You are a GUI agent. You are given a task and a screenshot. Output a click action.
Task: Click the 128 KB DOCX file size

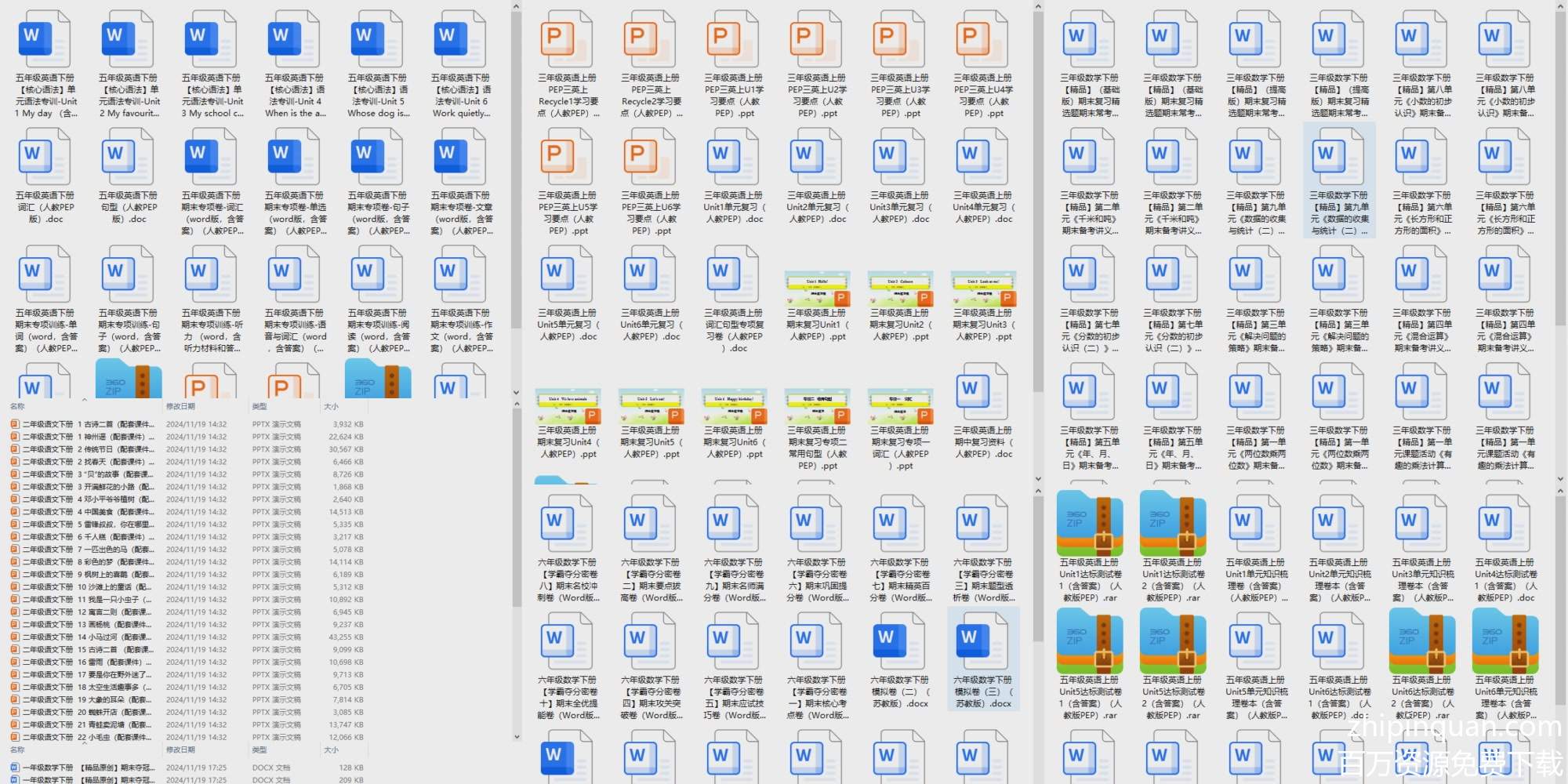coord(351,768)
